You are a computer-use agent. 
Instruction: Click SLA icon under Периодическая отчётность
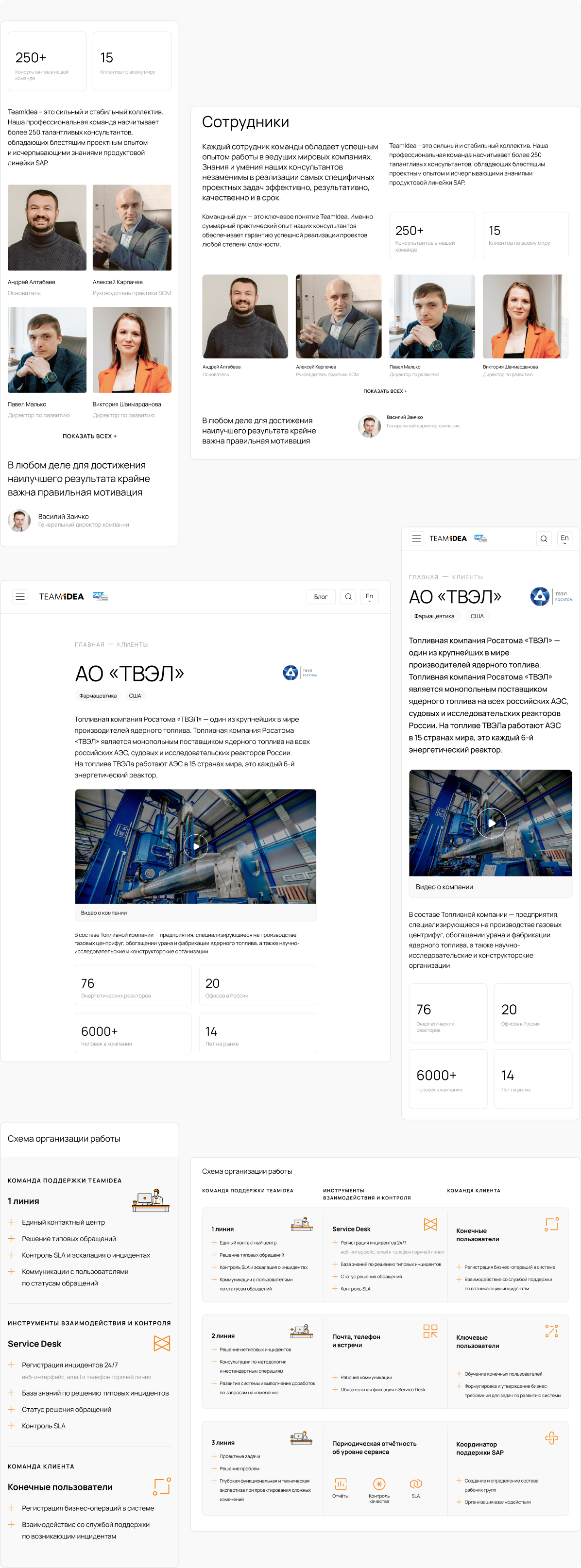point(416,1484)
